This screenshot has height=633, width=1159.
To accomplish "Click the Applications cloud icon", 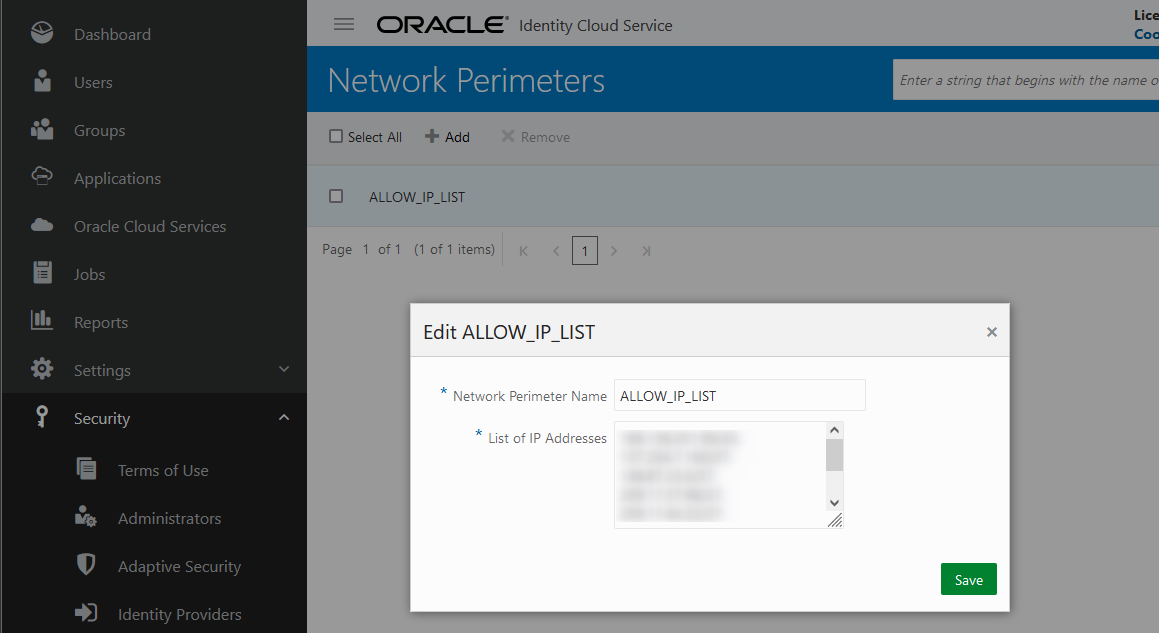I will 42,177.
